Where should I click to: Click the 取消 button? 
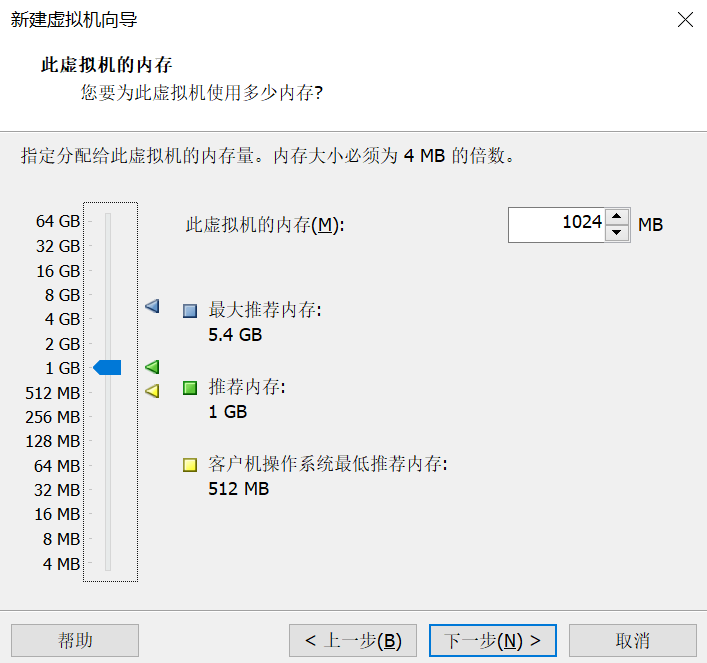point(633,640)
